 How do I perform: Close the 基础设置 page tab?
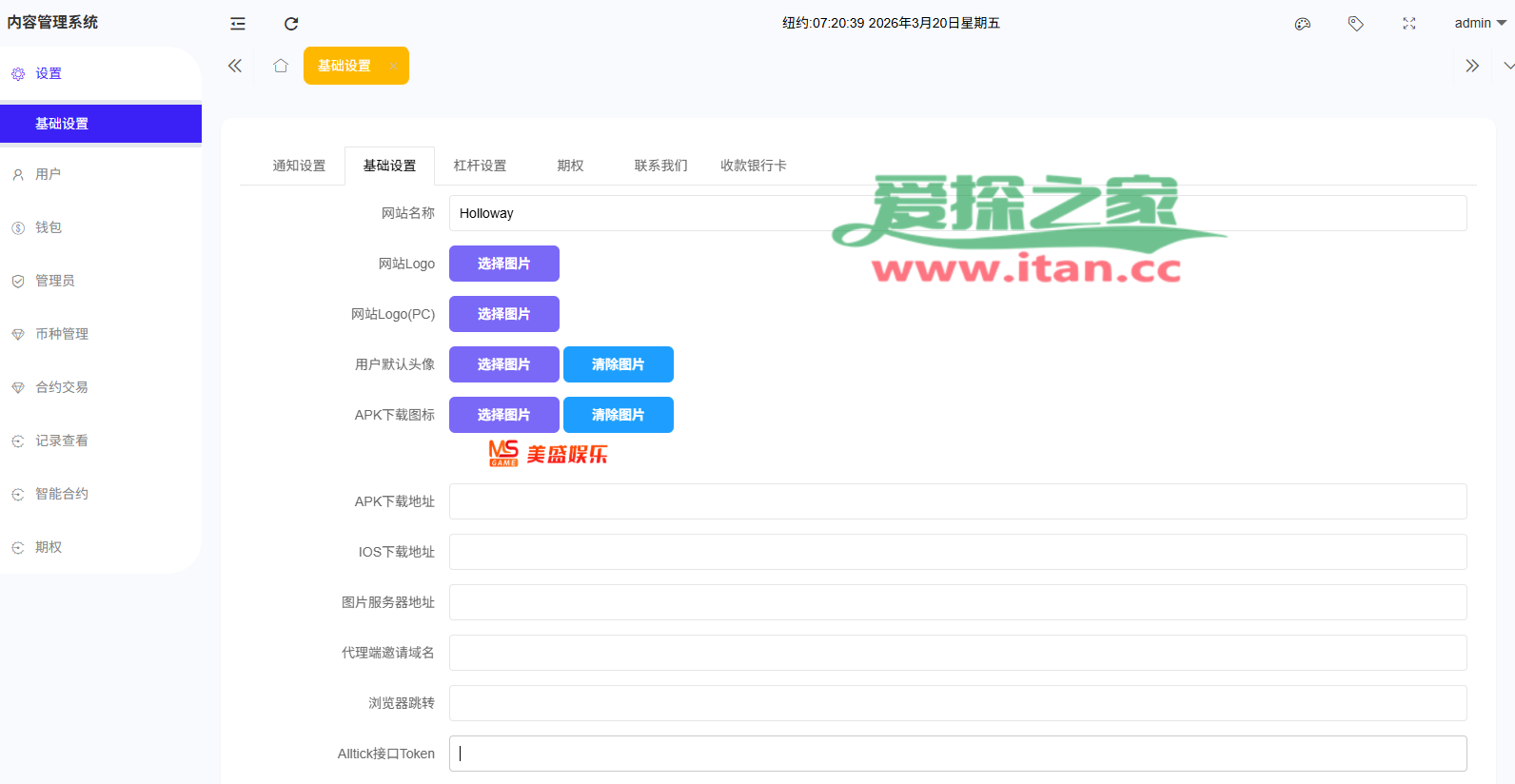coord(393,66)
